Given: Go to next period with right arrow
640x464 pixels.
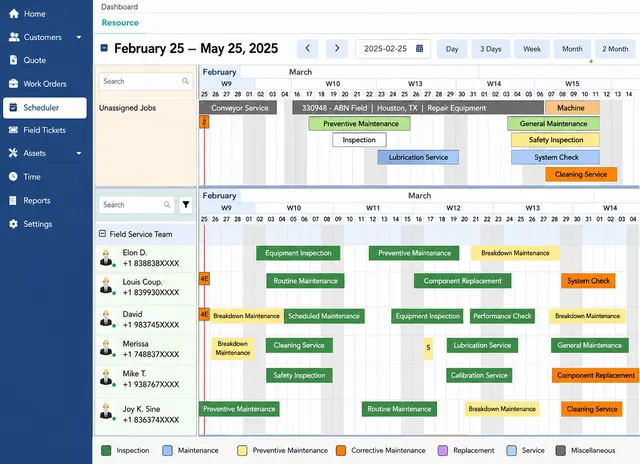Looking at the screenshot, I should point(337,49).
